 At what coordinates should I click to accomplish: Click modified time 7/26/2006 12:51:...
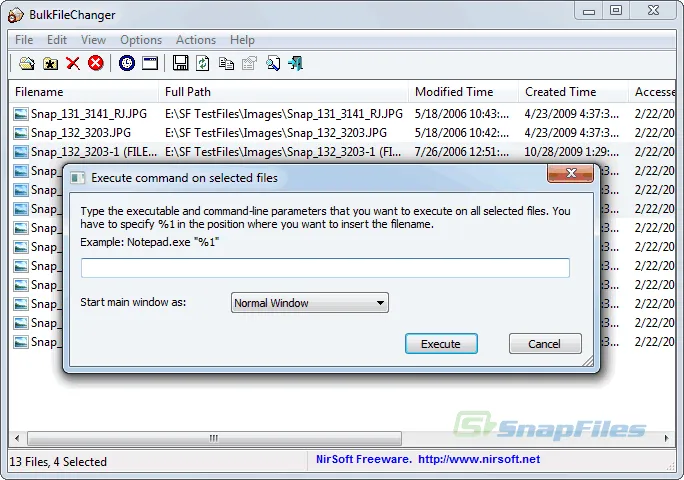(x=462, y=152)
